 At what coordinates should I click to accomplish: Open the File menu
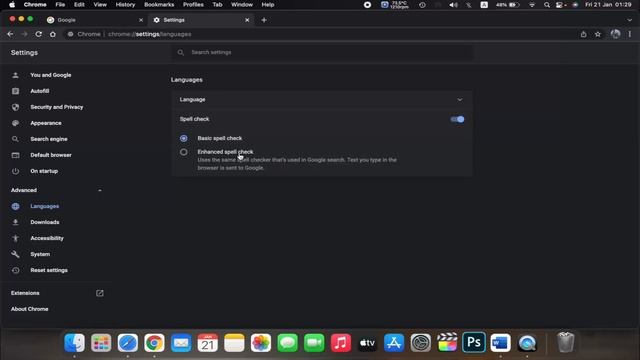click(x=60, y=5)
